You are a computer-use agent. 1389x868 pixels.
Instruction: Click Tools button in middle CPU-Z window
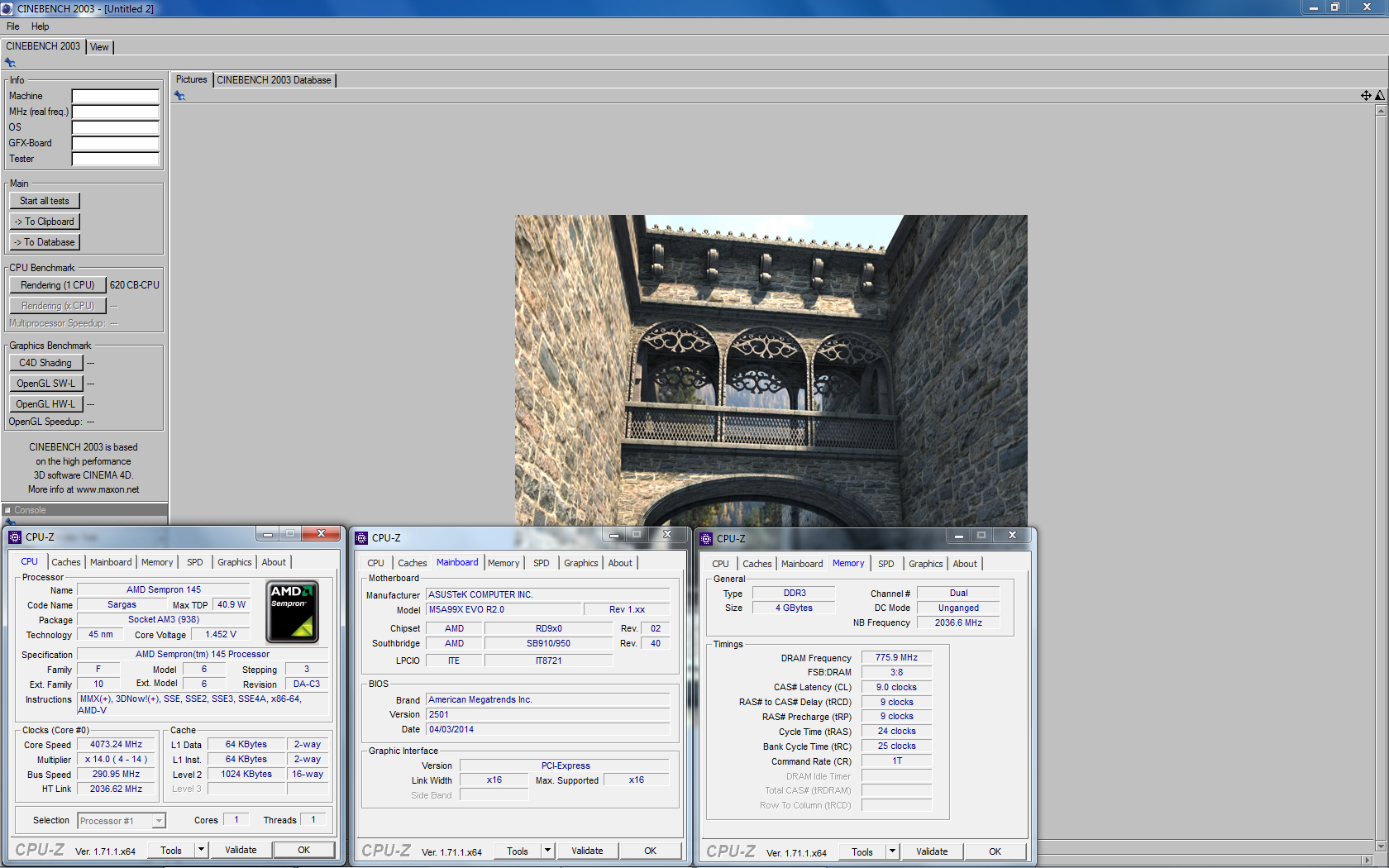518,851
